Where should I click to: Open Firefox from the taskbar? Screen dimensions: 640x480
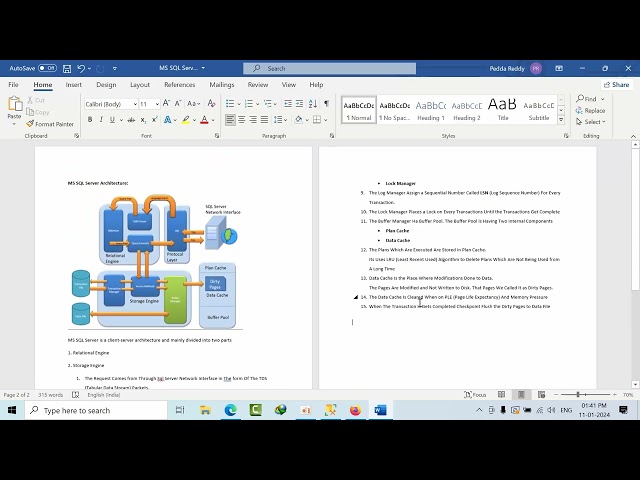pyautogui.click(x=356, y=410)
